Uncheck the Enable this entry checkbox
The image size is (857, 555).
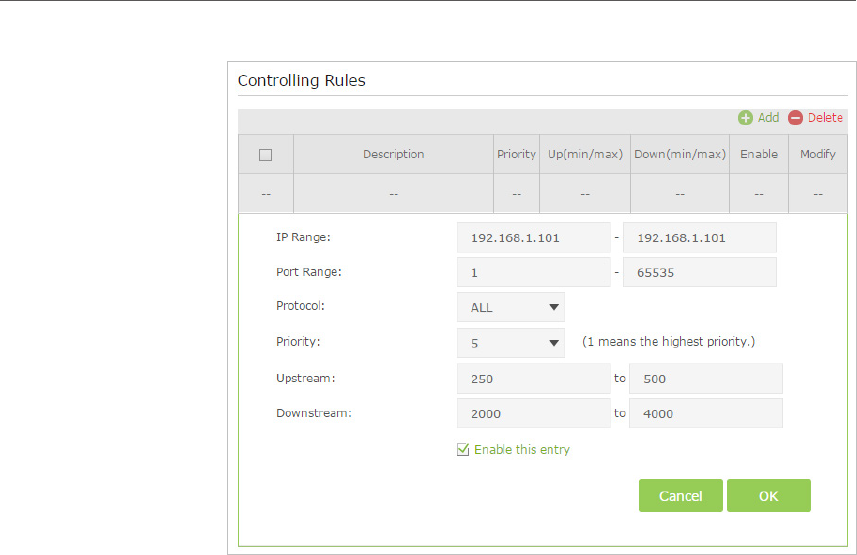pyautogui.click(x=463, y=450)
